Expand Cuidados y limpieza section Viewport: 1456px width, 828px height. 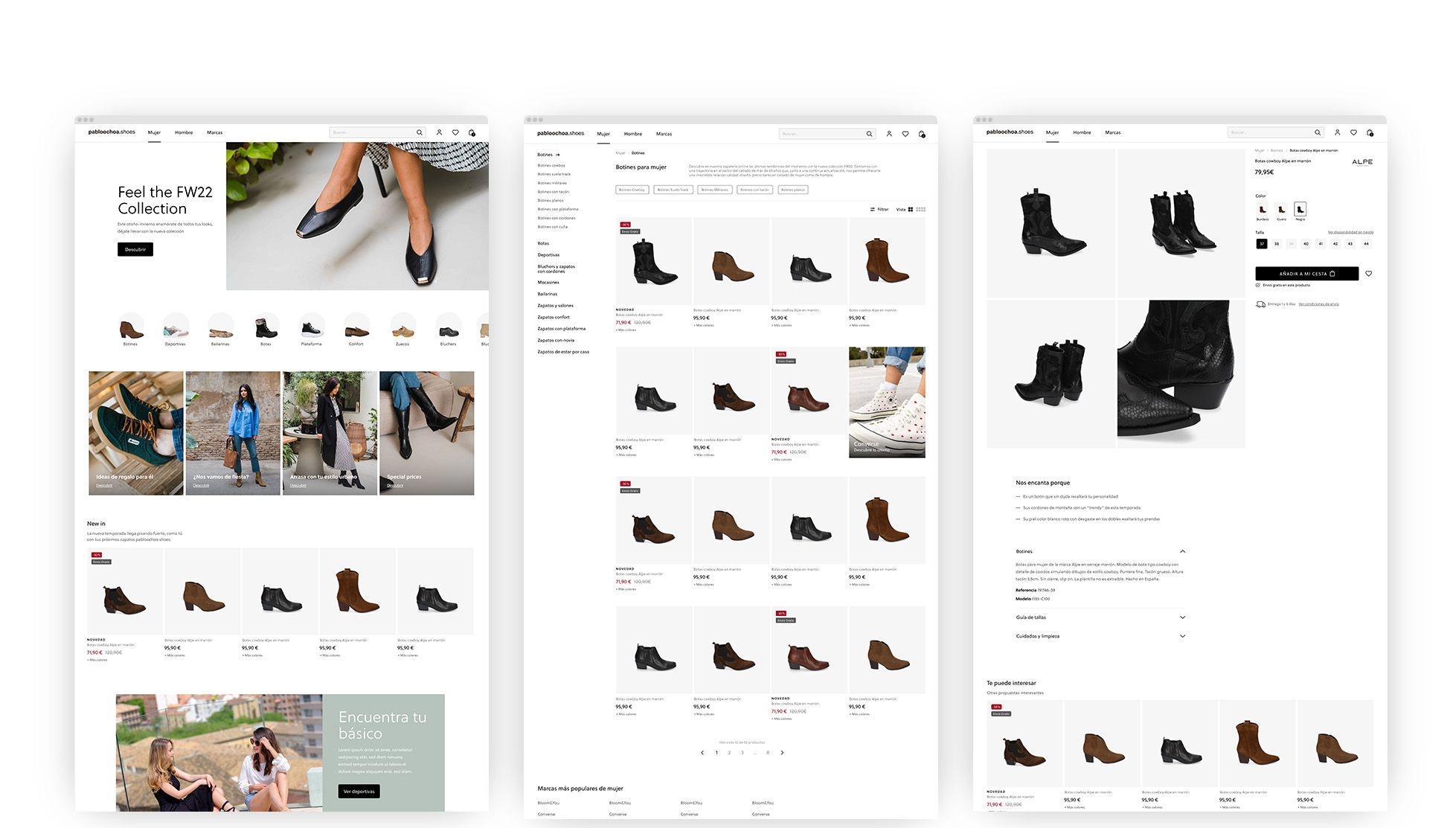pyautogui.click(x=1182, y=636)
